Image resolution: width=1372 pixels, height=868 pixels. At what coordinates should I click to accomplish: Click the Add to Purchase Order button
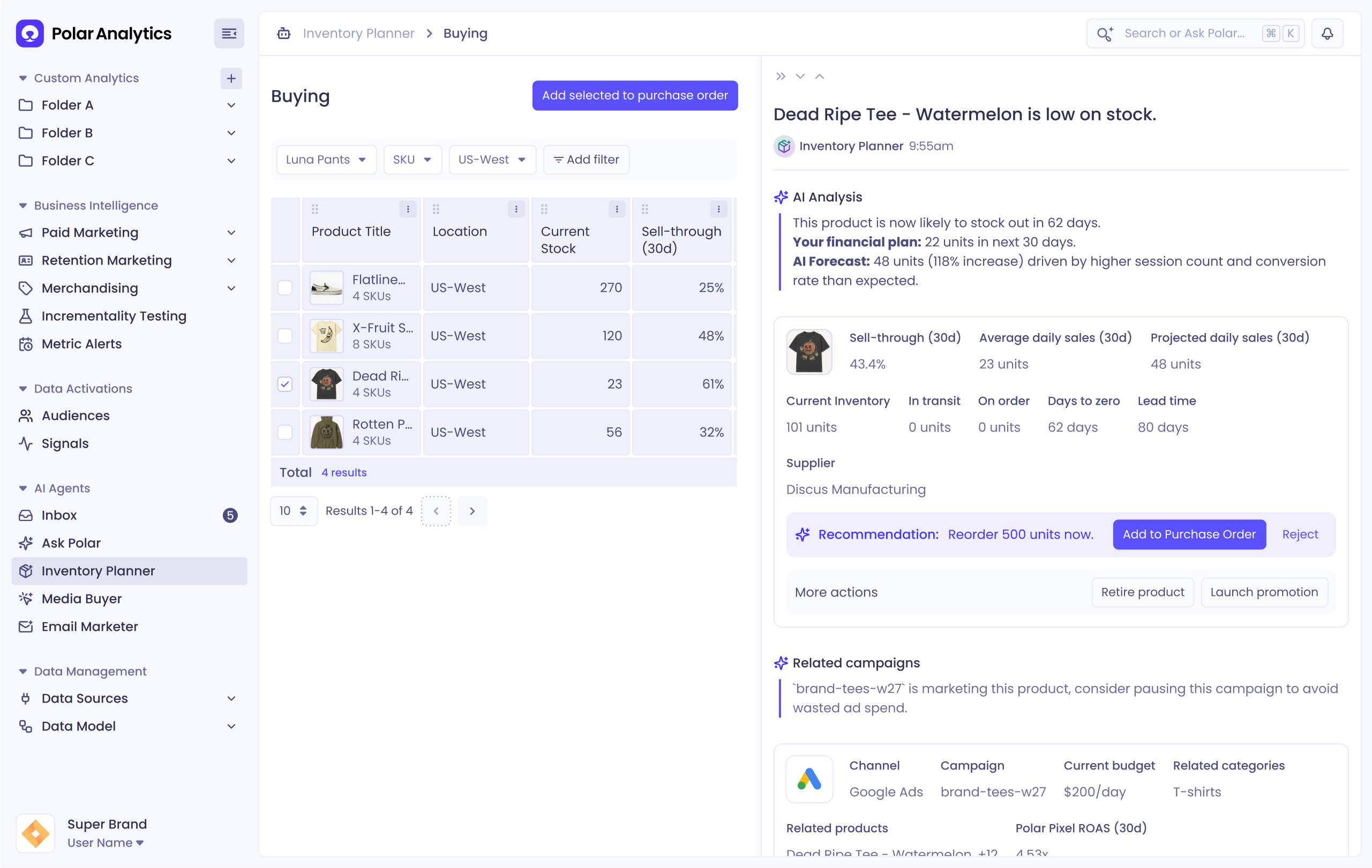click(1189, 534)
